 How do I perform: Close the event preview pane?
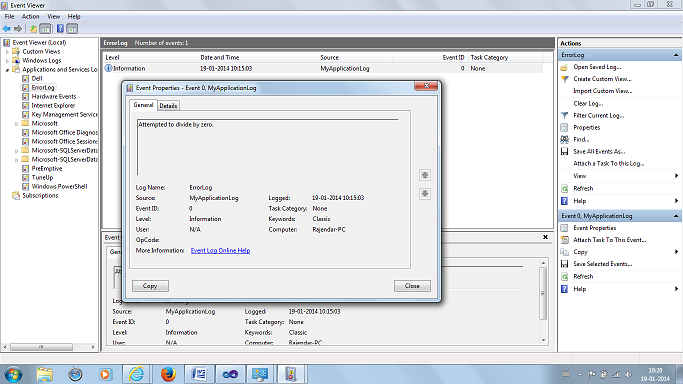point(545,237)
